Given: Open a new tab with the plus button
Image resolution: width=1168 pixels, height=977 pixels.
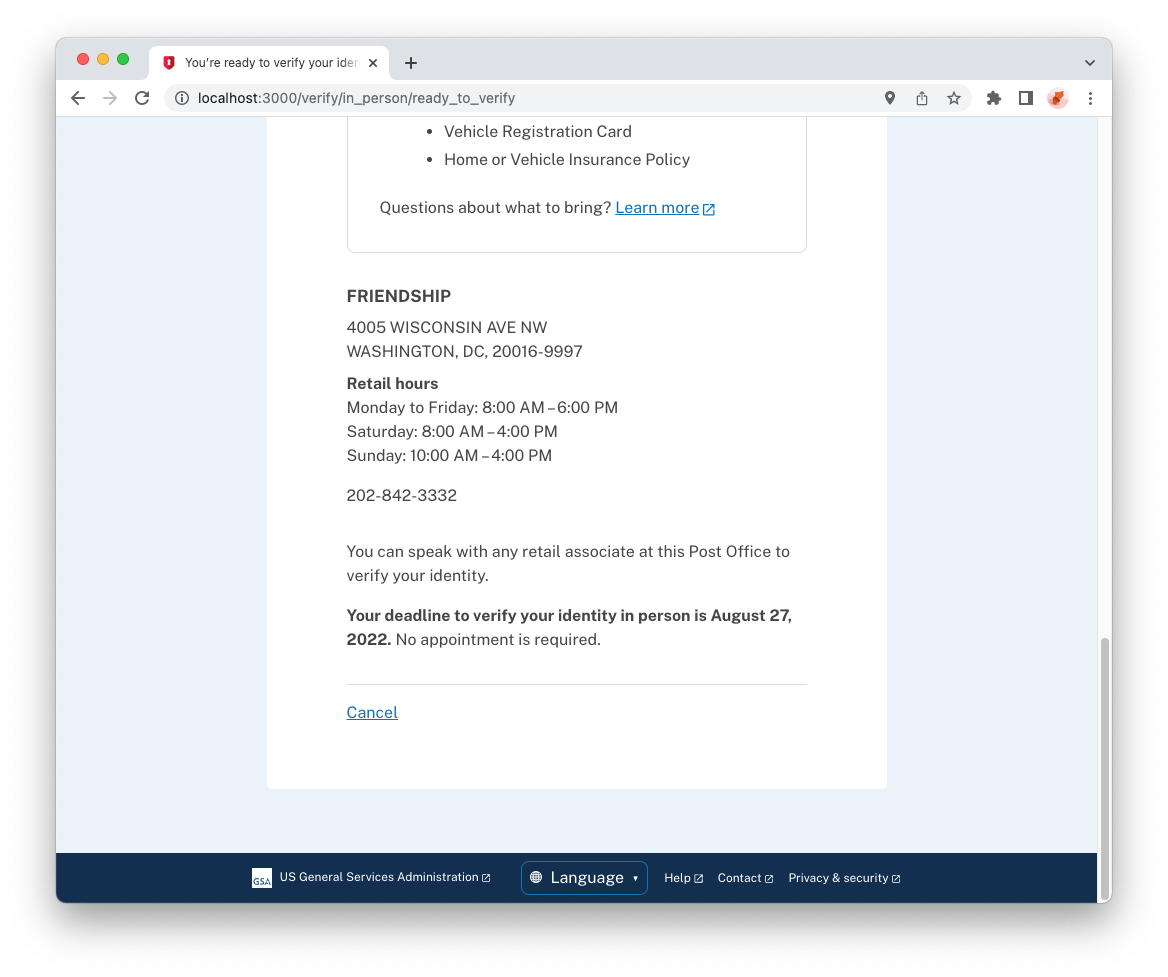Looking at the screenshot, I should 410,63.
